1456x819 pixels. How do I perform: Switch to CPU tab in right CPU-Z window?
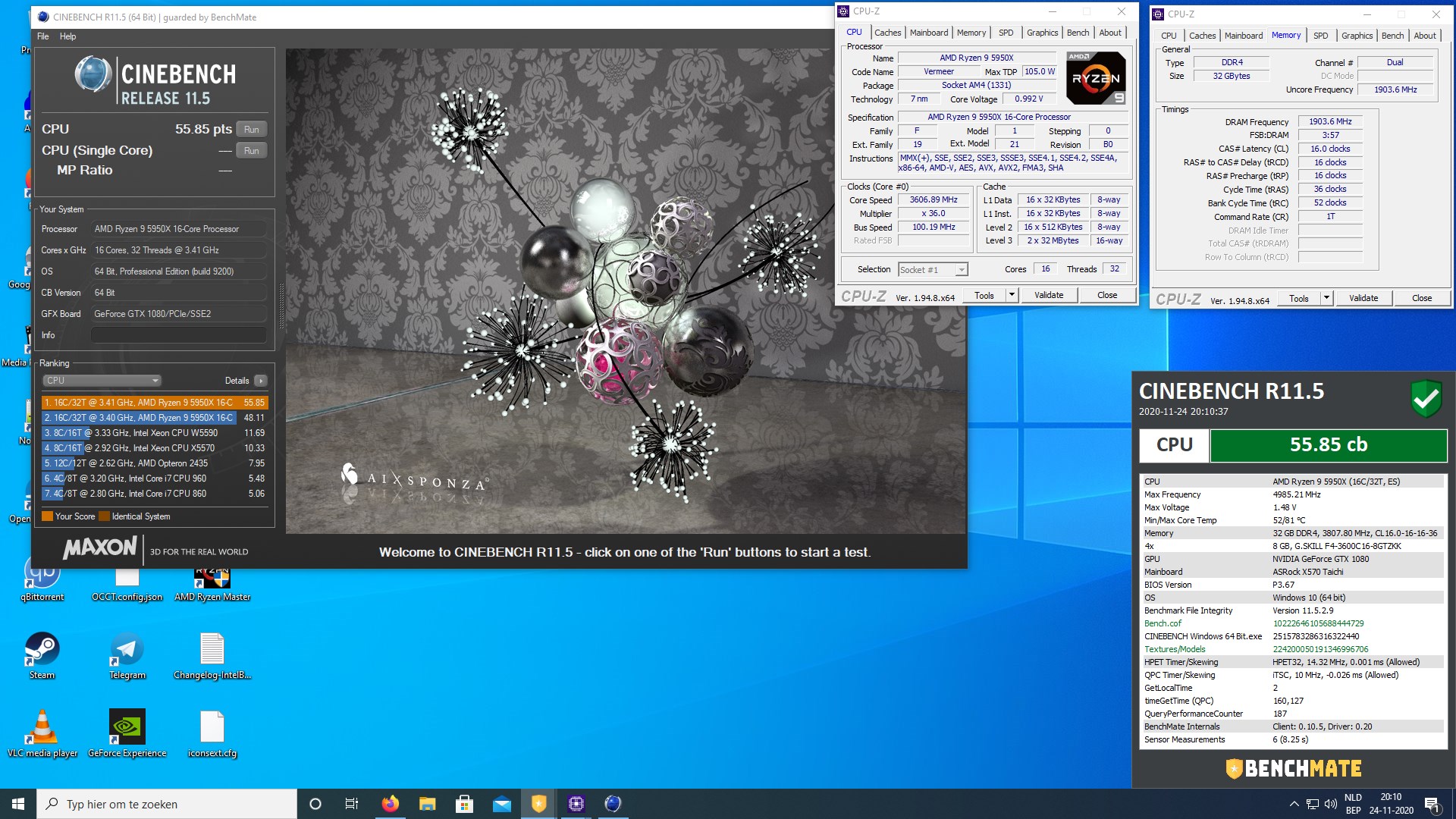[1169, 36]
